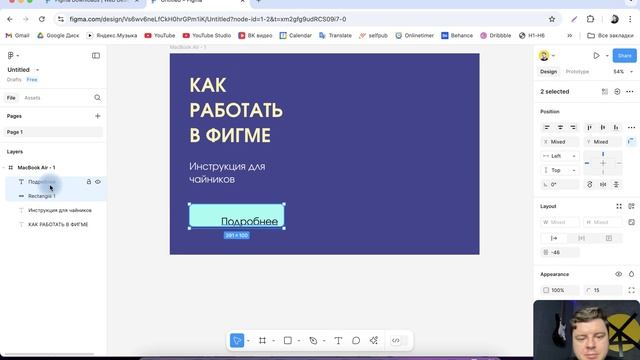Search layers with the magnifier icon
The image size is (640, 360).
(97, 98)
